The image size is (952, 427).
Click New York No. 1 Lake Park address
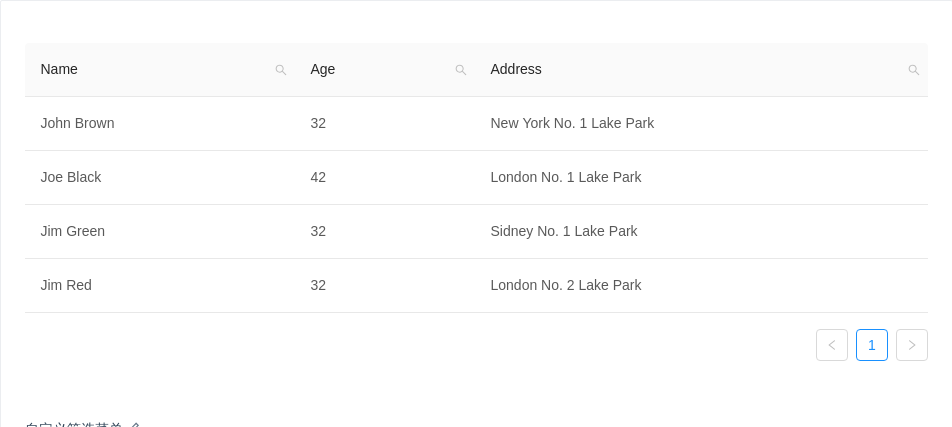[x=572, y=123]
